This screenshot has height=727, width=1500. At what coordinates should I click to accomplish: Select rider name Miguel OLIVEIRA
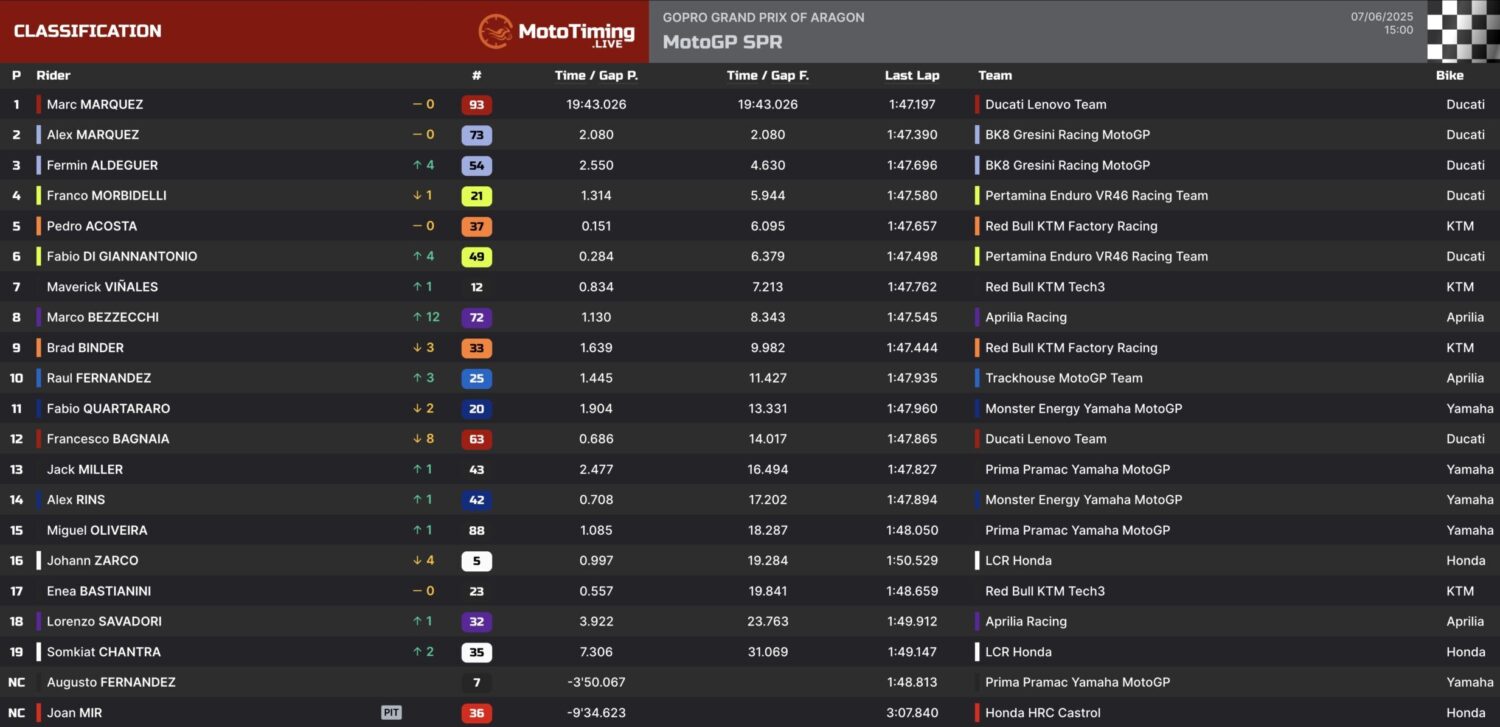pyautogui.click(x=97, y=530)
